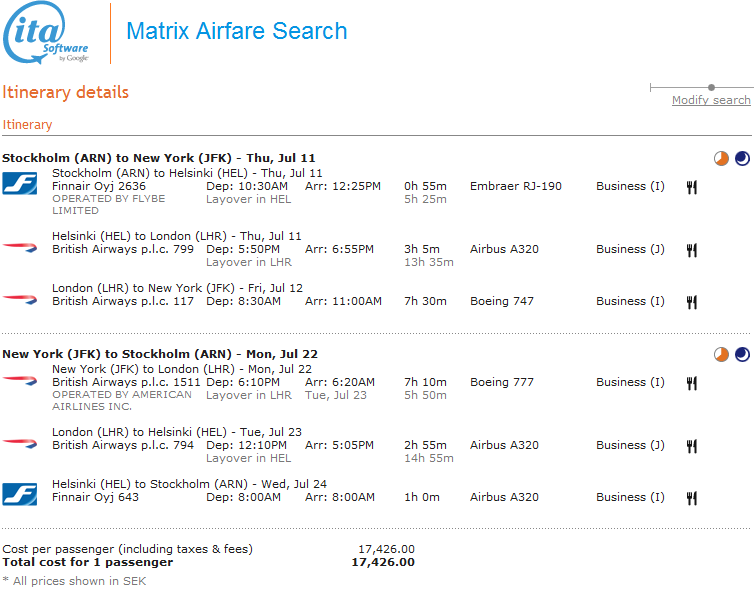Click the meal icon for British Airways 117
Image resolution: width=754 pixels, height=589 pixels.
point(691,302)
